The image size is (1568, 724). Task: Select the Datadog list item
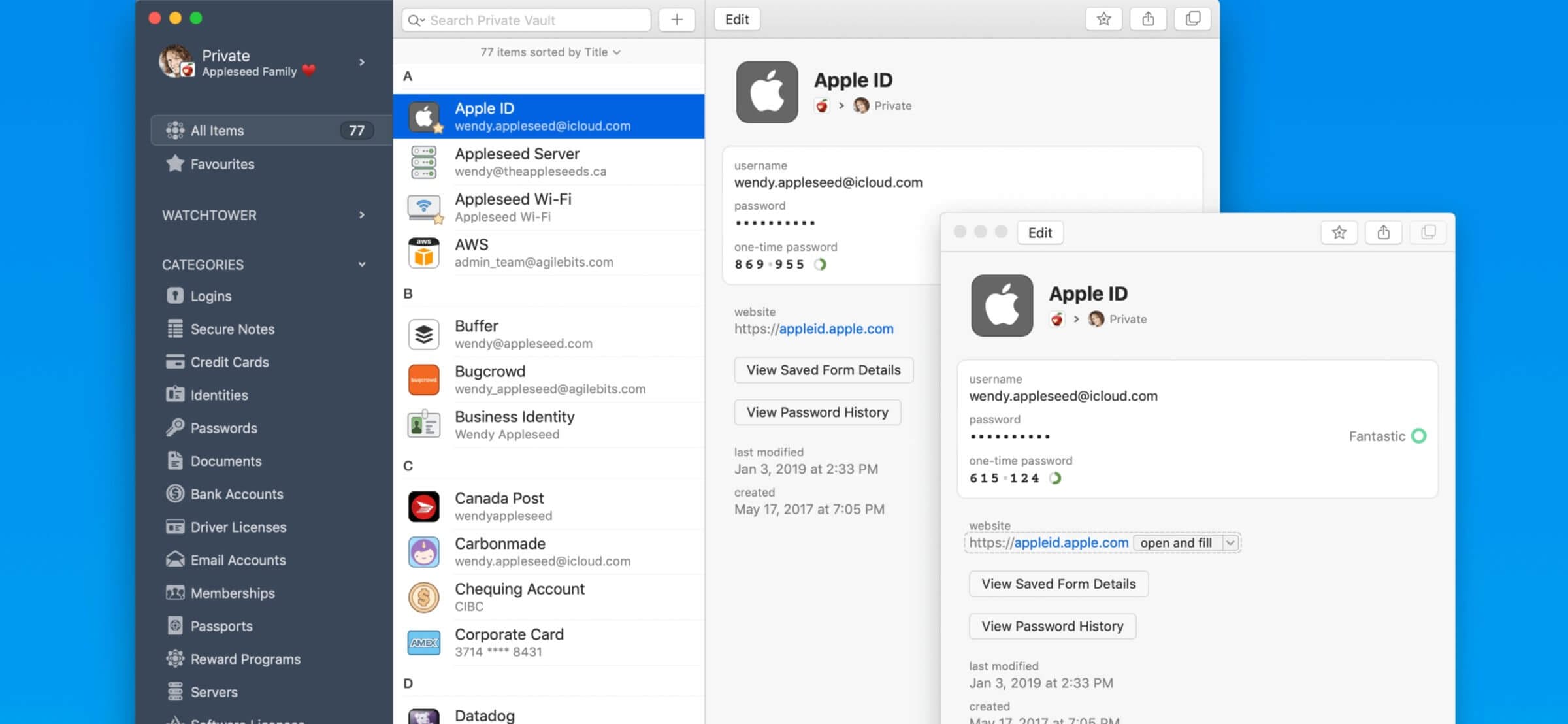coord(549,714)
